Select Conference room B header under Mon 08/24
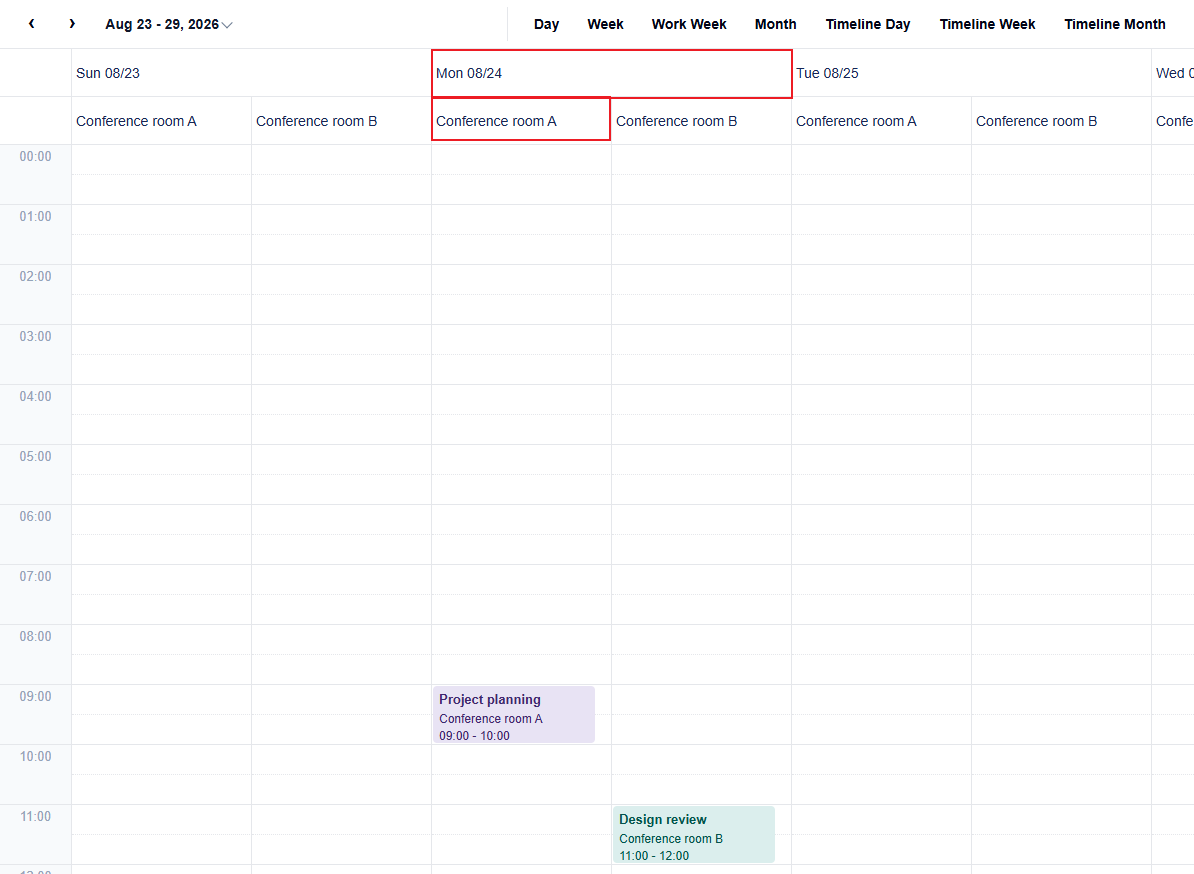 point(701,121)
